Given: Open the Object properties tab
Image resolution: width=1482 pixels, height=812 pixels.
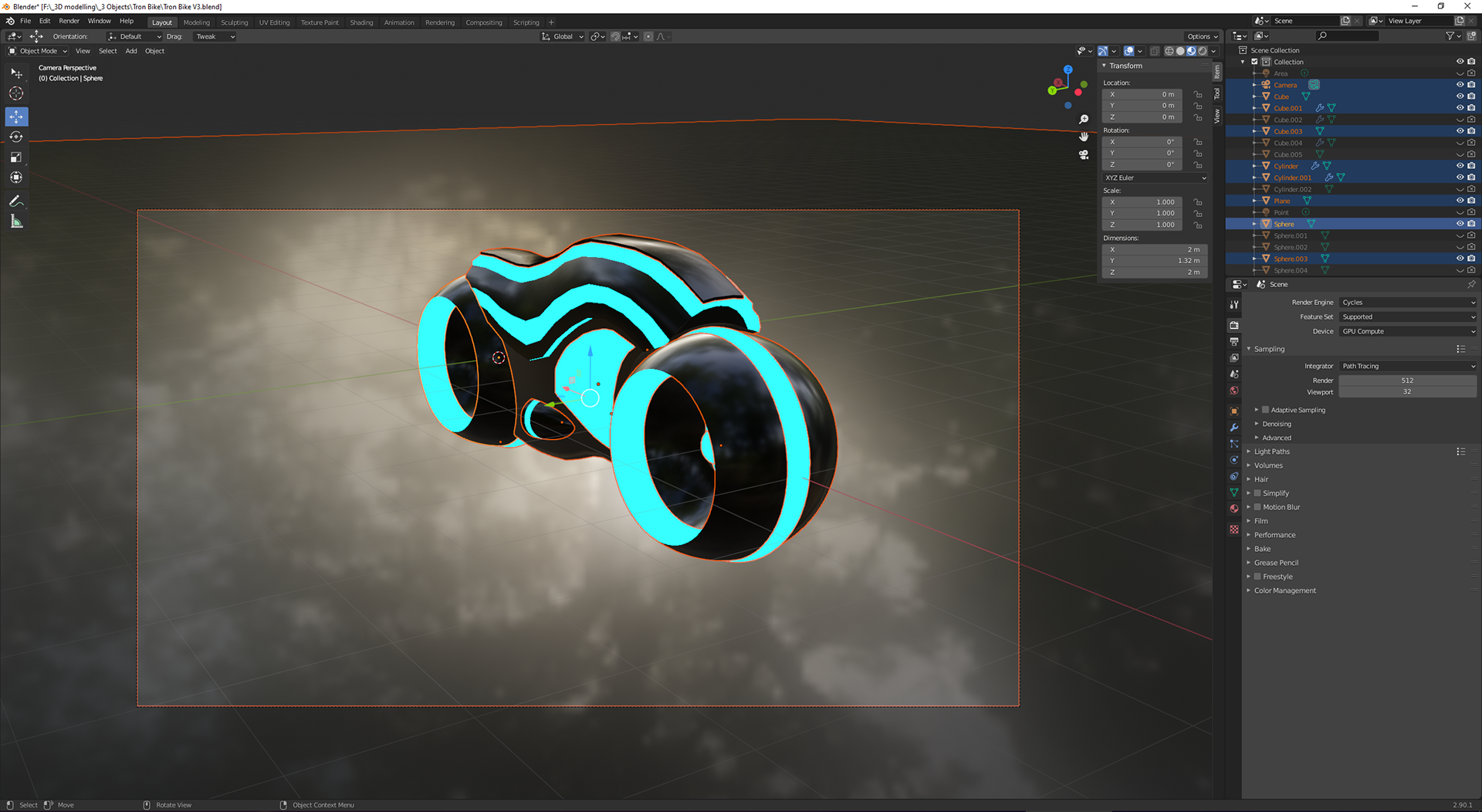Looking at the screenshot, I should pyautogui.click(x=1234, y=411).
